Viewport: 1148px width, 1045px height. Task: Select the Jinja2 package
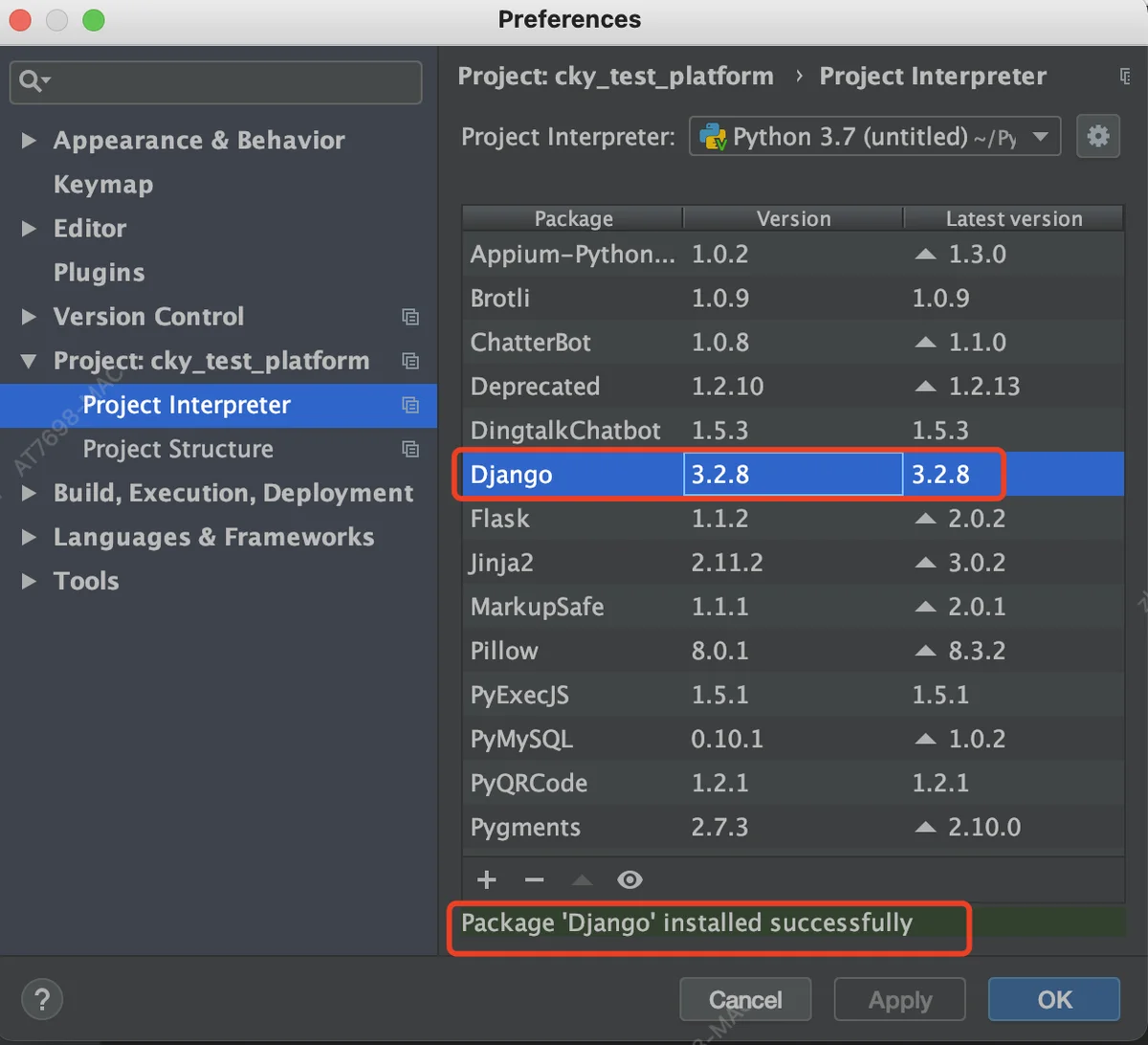pyautogui.click(x=502, y=563)
